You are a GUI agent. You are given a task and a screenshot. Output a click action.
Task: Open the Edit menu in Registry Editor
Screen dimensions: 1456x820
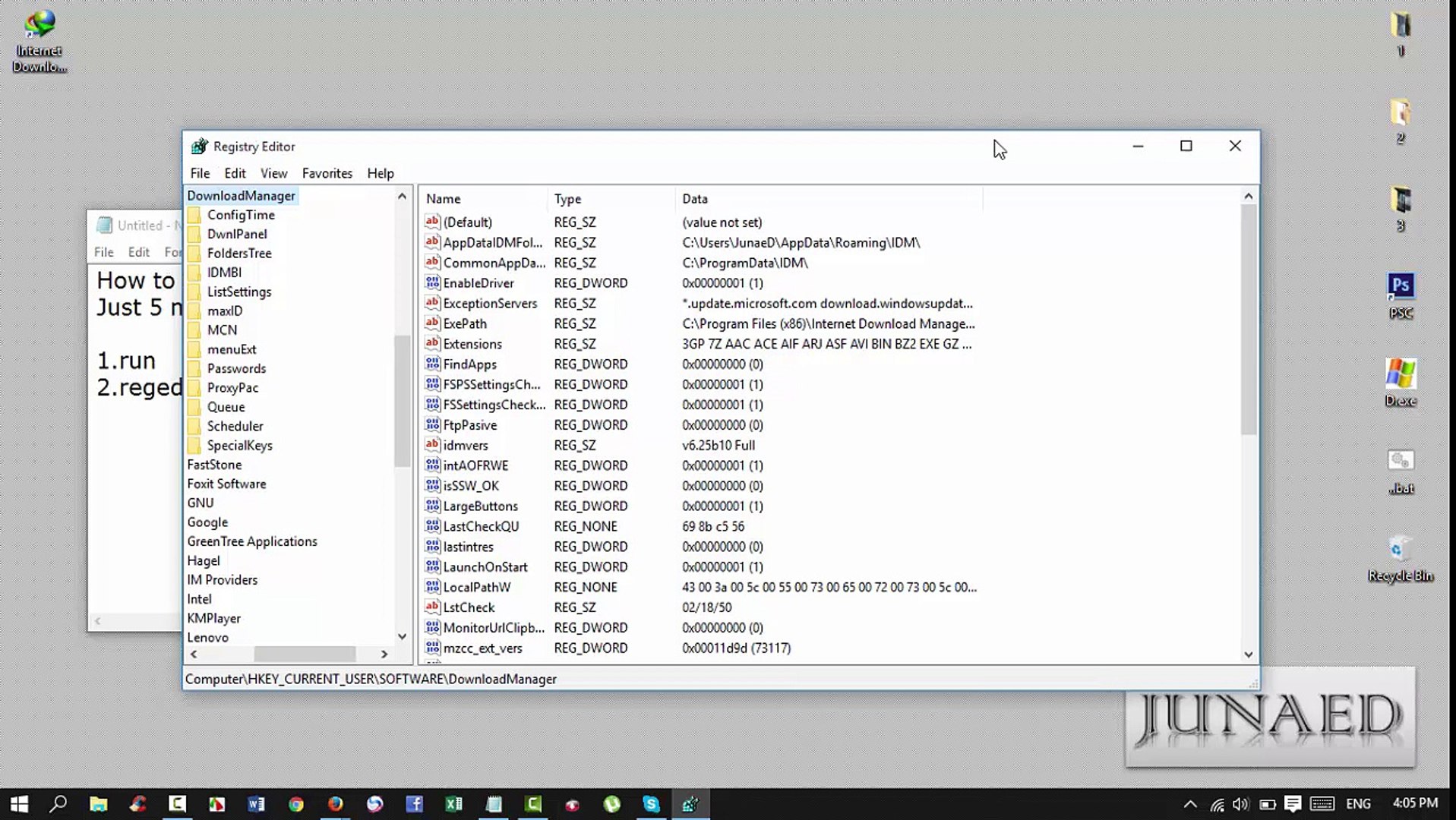click(x=235, y=173)
